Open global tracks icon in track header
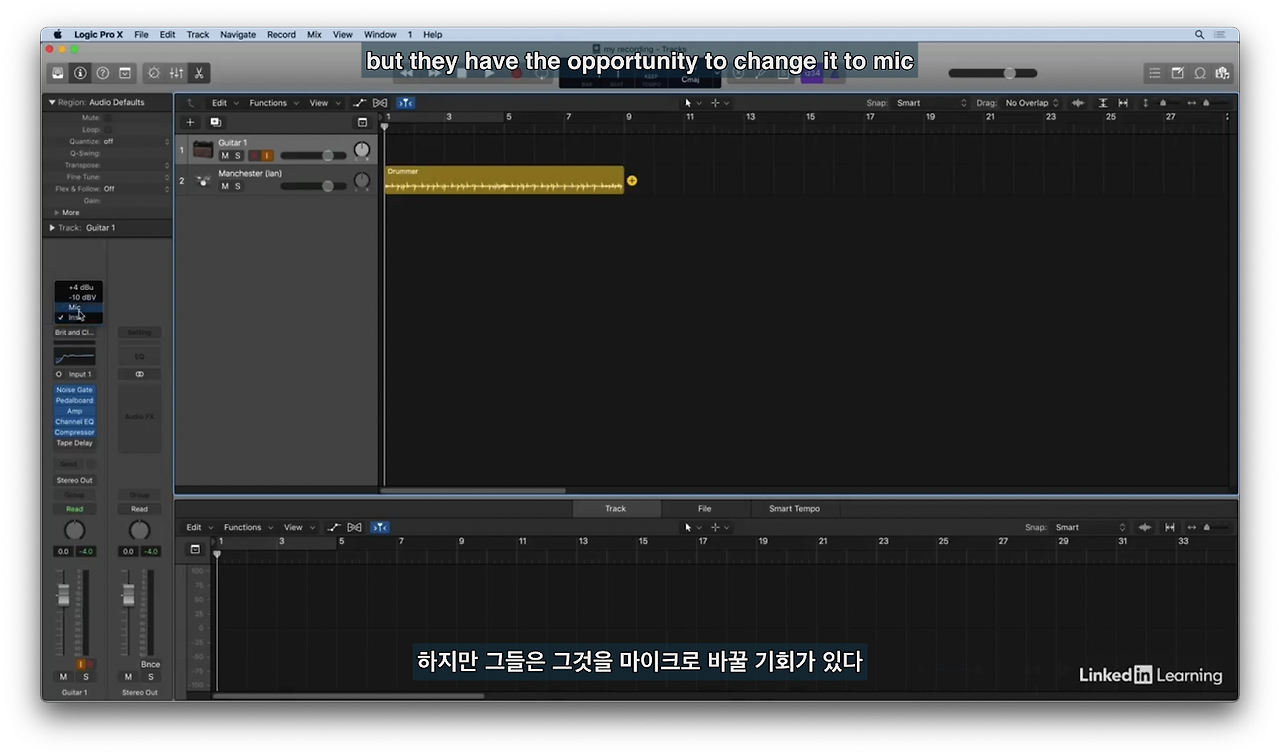Screen dimensions: 1280x756 click(x=362, y=122)
